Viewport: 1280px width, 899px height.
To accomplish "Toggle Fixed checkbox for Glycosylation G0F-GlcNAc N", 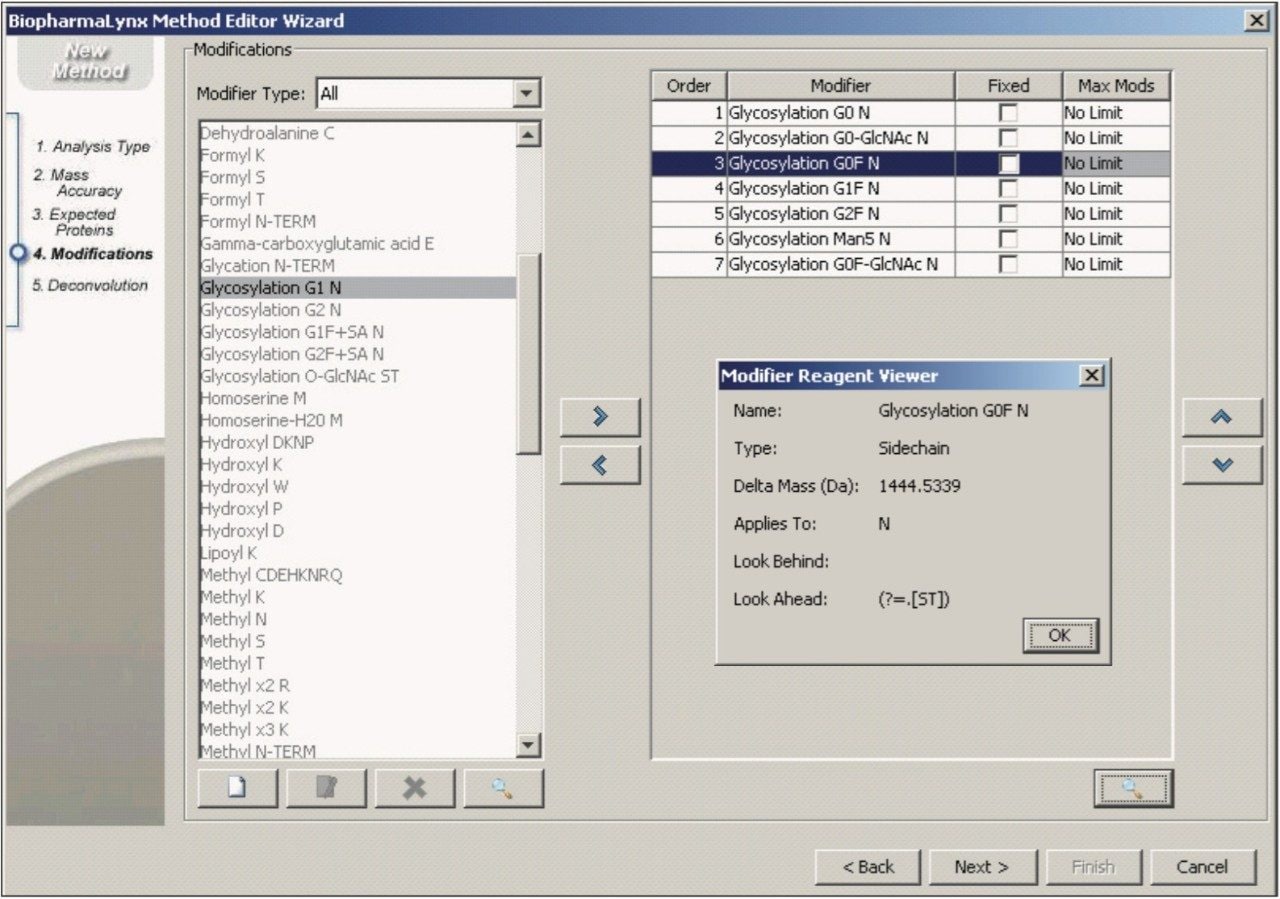I will pyautogui.click(x=1008, y=264).
